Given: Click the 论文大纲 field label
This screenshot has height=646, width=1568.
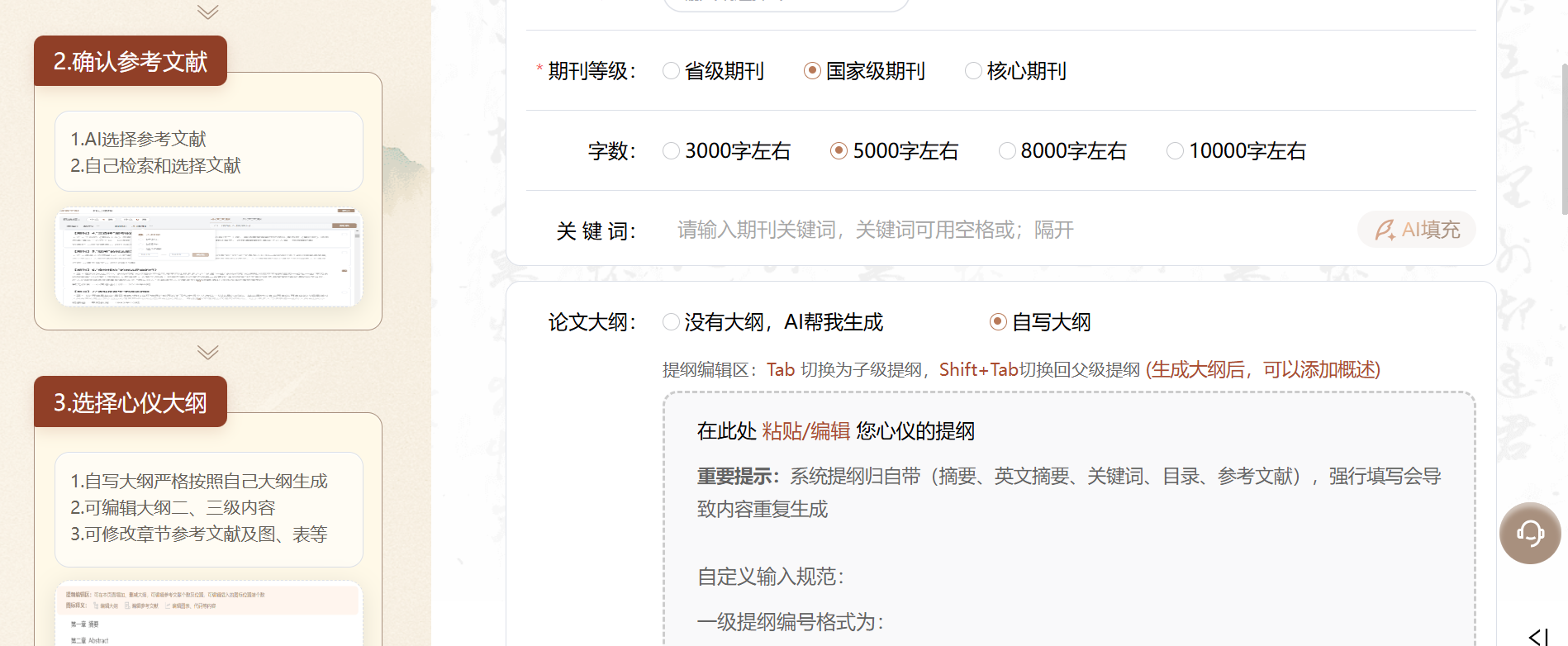Looking at the screenshot, I should 592,322.
